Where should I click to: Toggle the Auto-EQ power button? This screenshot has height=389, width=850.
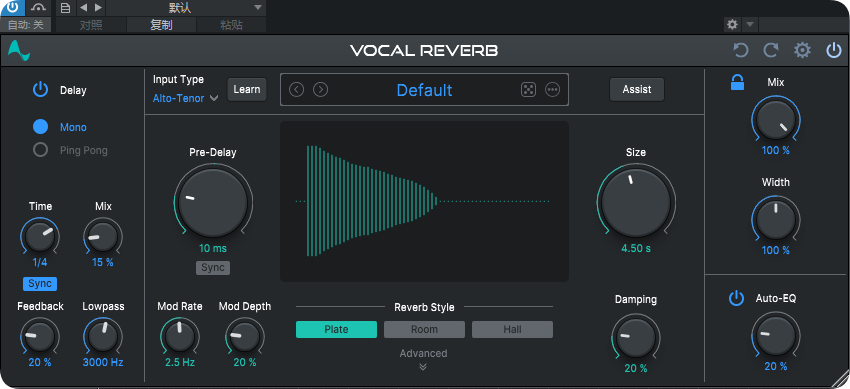736,298
